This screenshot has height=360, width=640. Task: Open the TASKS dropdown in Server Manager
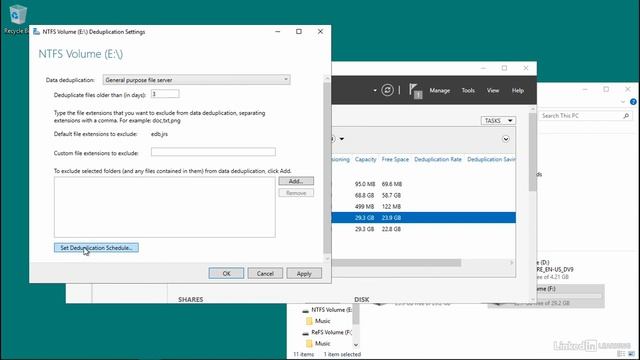click(498, 120)
